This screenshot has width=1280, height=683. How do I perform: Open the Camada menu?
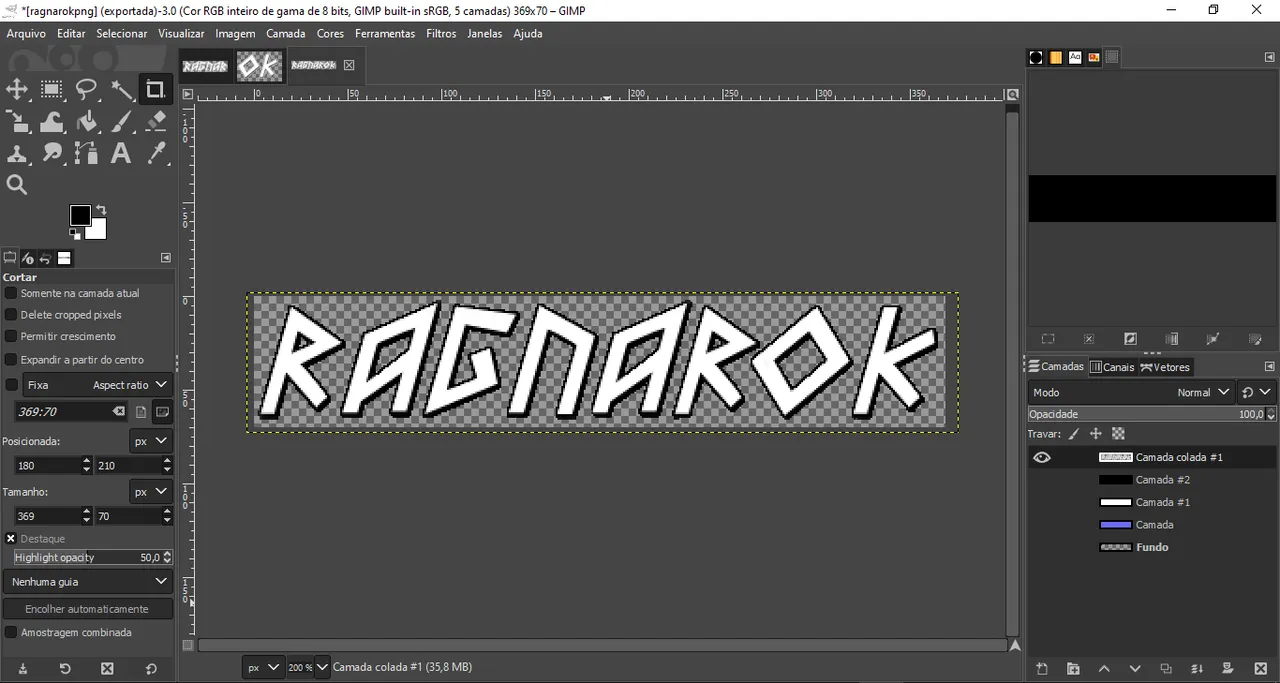[x=286, y=33]
